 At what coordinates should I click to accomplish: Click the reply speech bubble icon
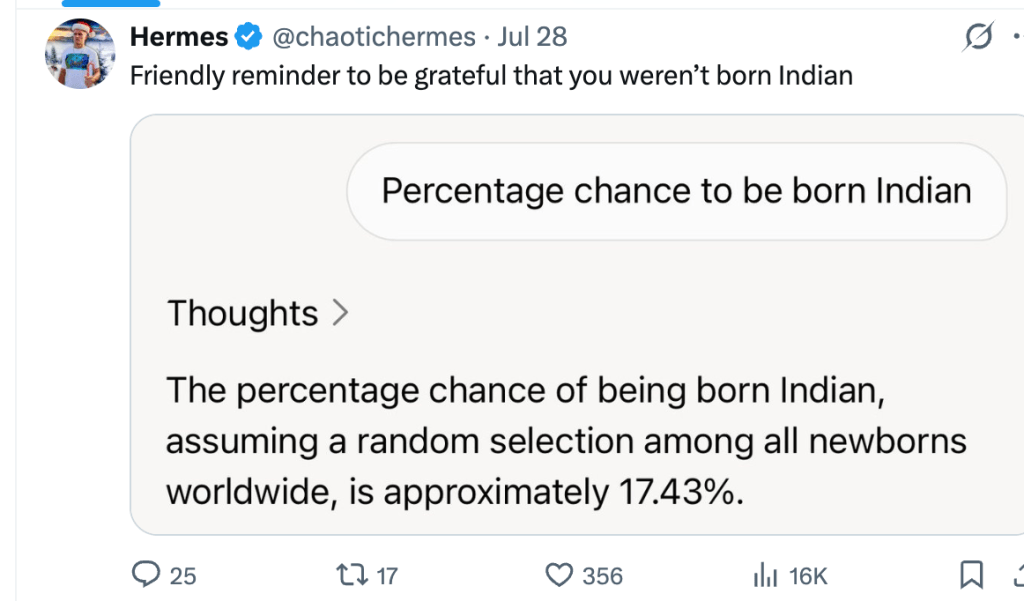[147, 575]
